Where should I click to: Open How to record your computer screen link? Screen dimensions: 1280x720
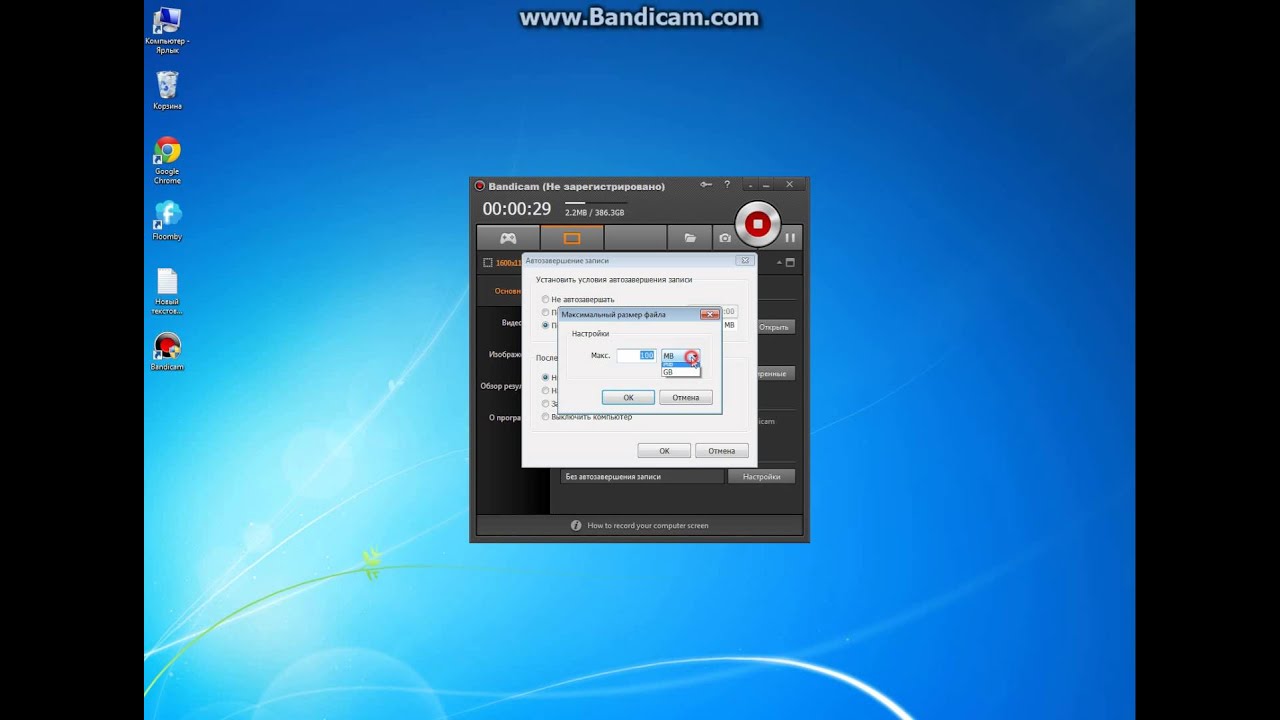(x=648, y=525)
